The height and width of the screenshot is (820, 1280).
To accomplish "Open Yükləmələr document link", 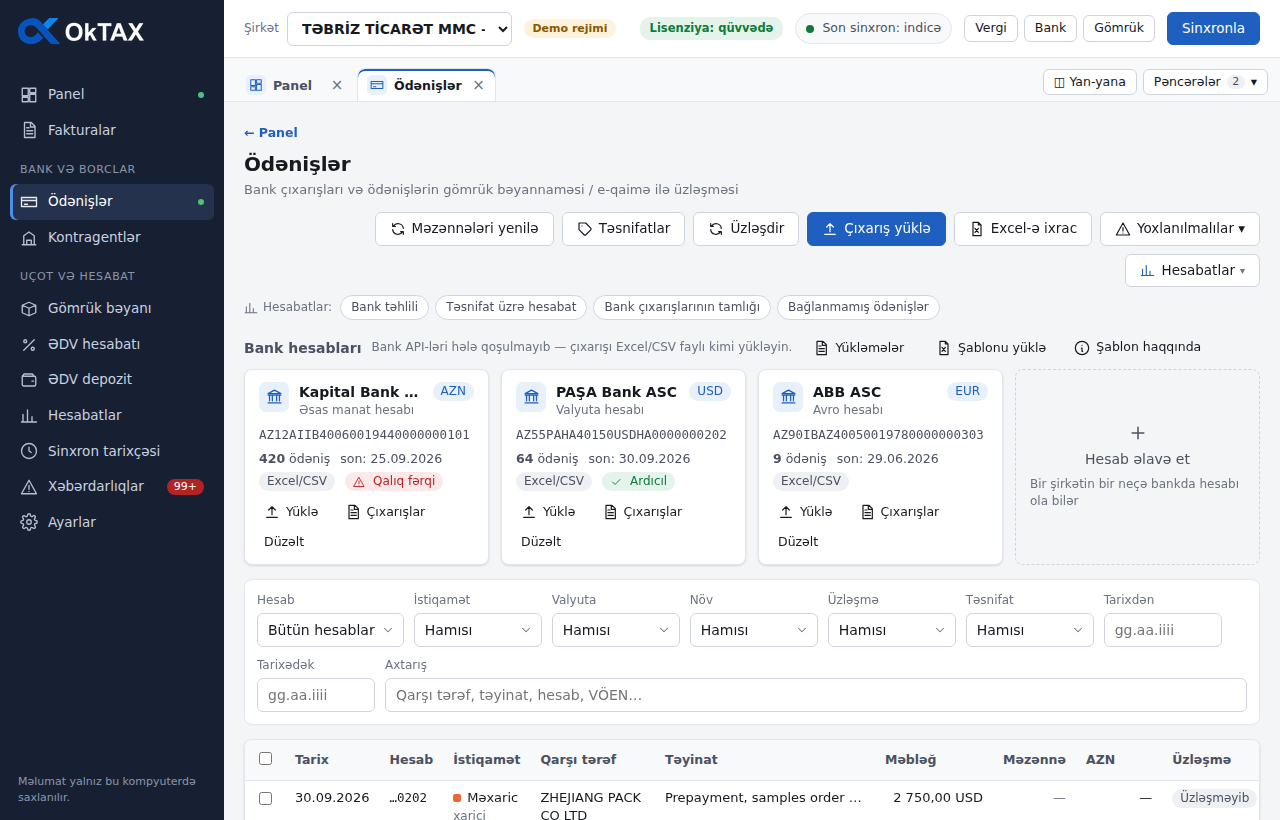I will point(859,347).
